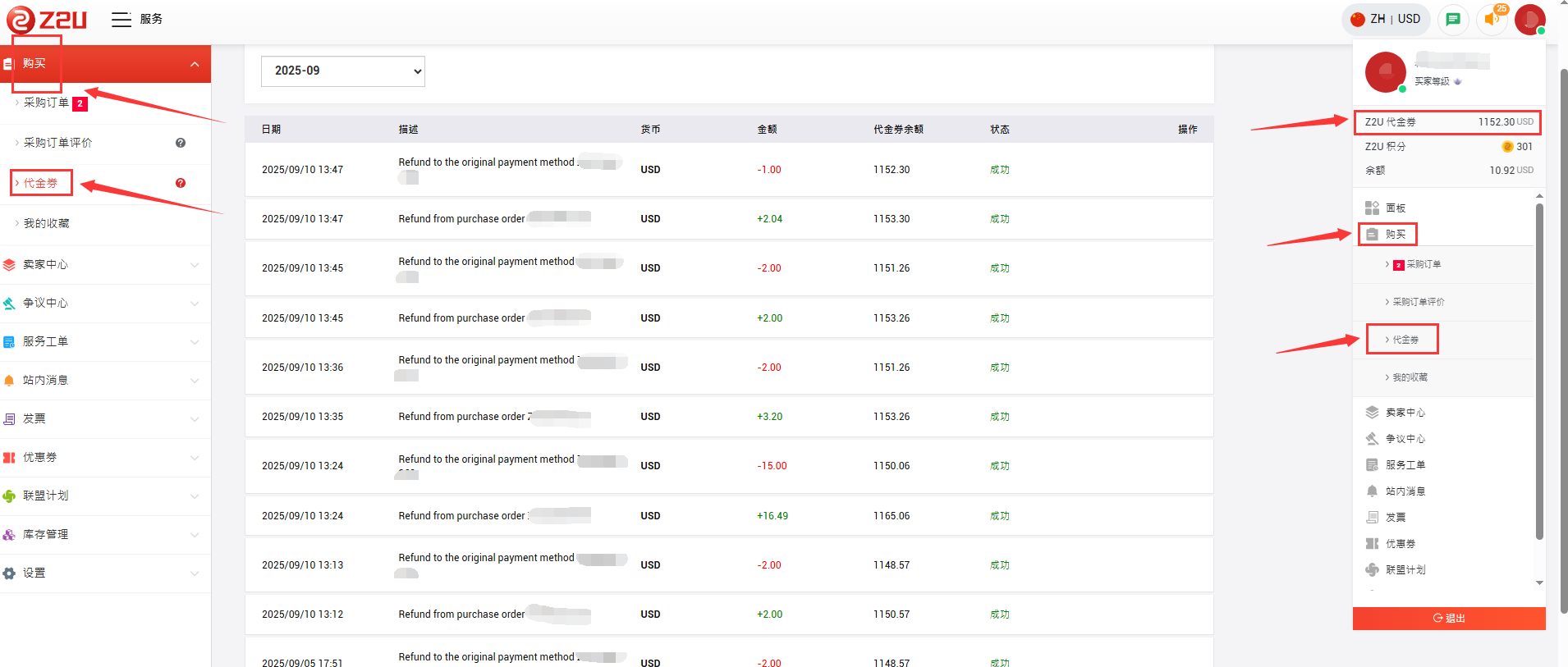Click the notification speaker icon with badge
1568x667 pixels.
pos(1492,19)
